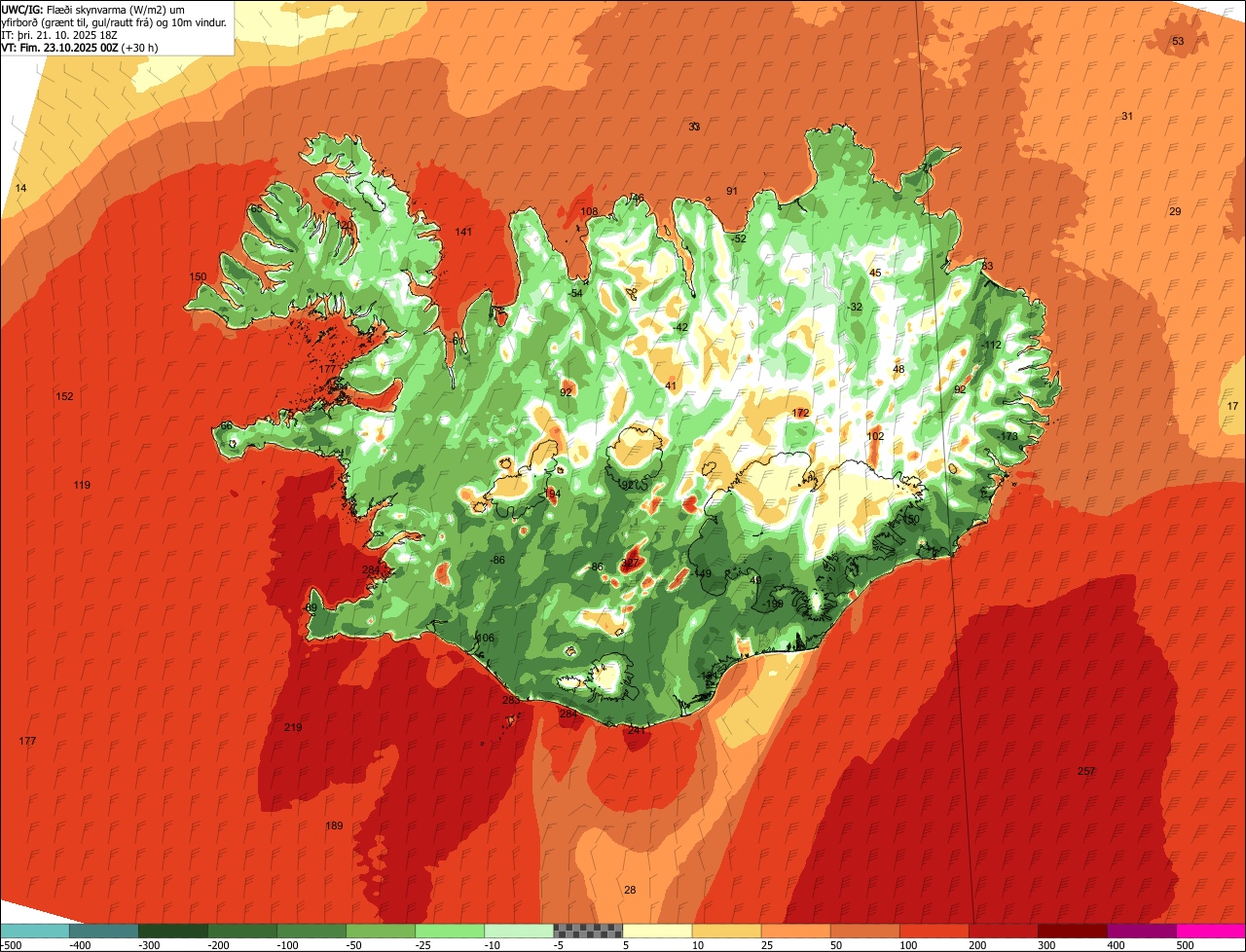Screen dimensions: 1246x952
Task: Click the legend swatch between -400 and -300
Action: pyautogui.click(x=103, y=931)
